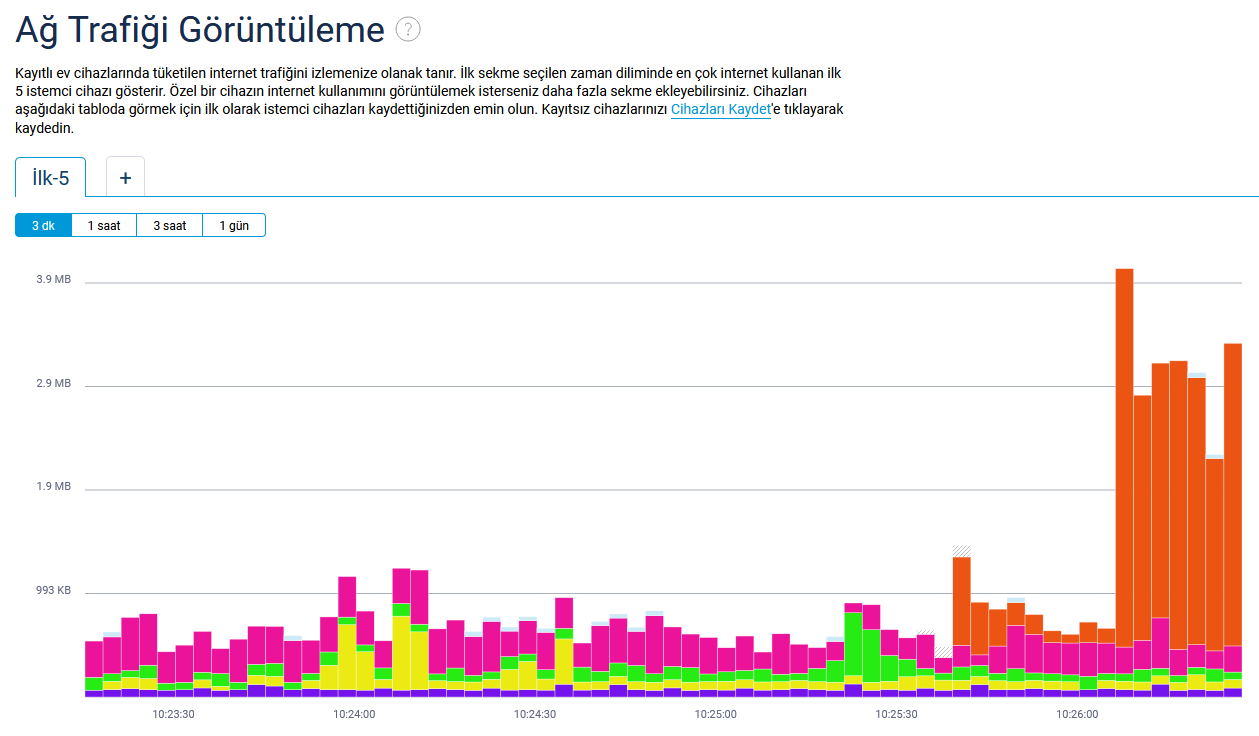Click the 3.9 MB axis label
The width and height of the screenshot is (1259, 736).
click(x=54, y=280)
